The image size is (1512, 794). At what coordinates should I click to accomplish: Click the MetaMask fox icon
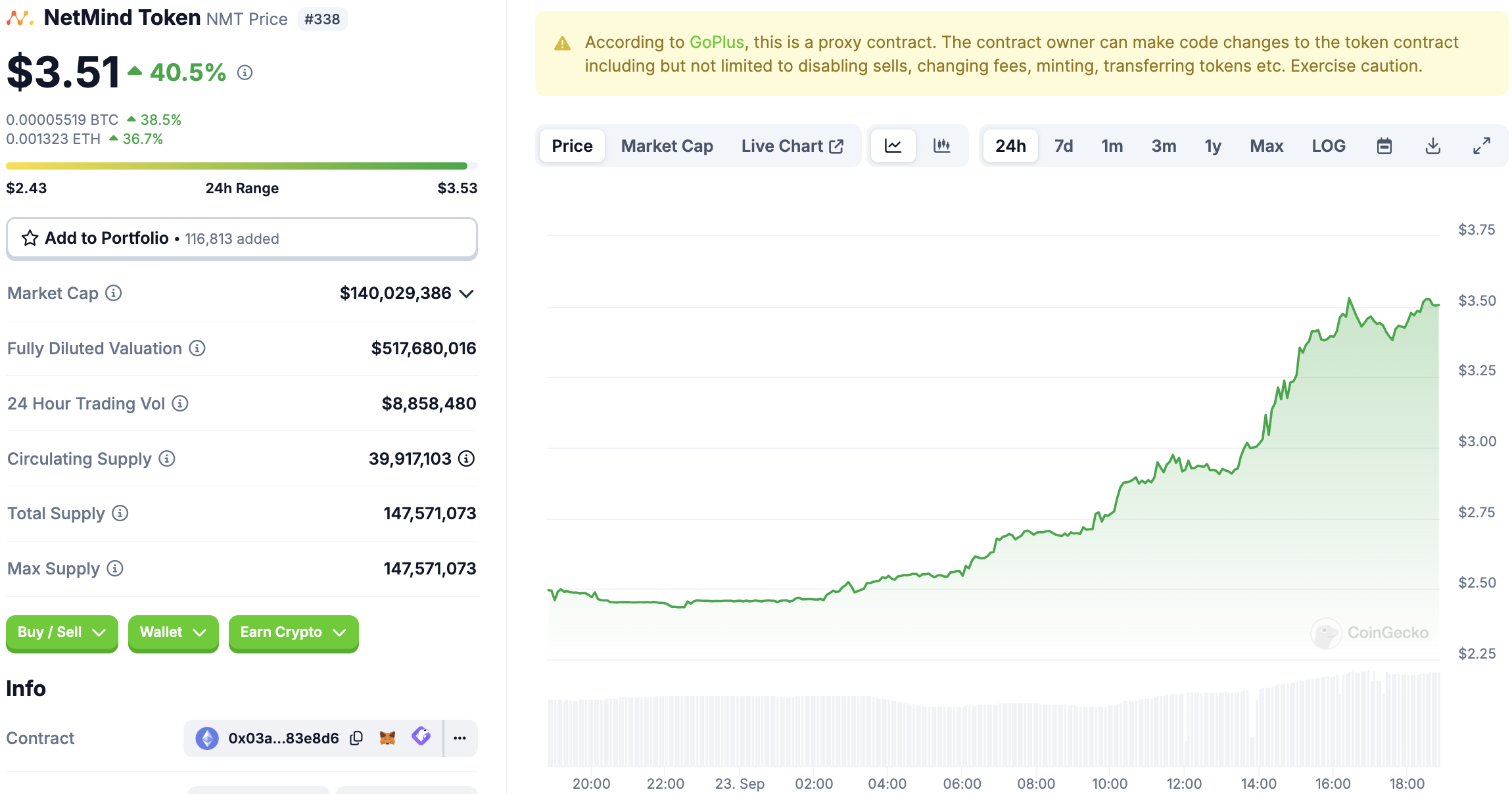point(388,738)
